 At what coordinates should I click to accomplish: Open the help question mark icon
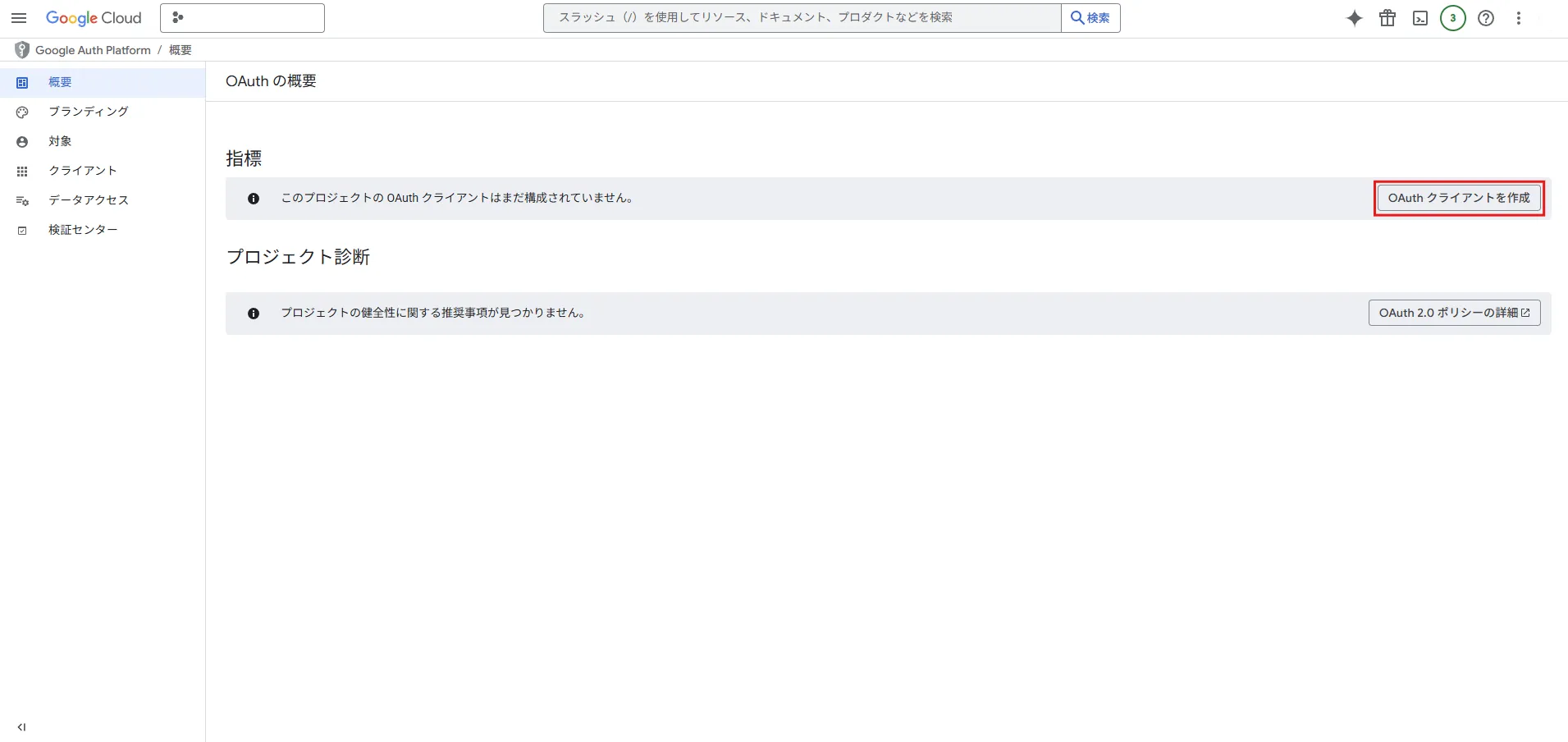pos(1486,18)
